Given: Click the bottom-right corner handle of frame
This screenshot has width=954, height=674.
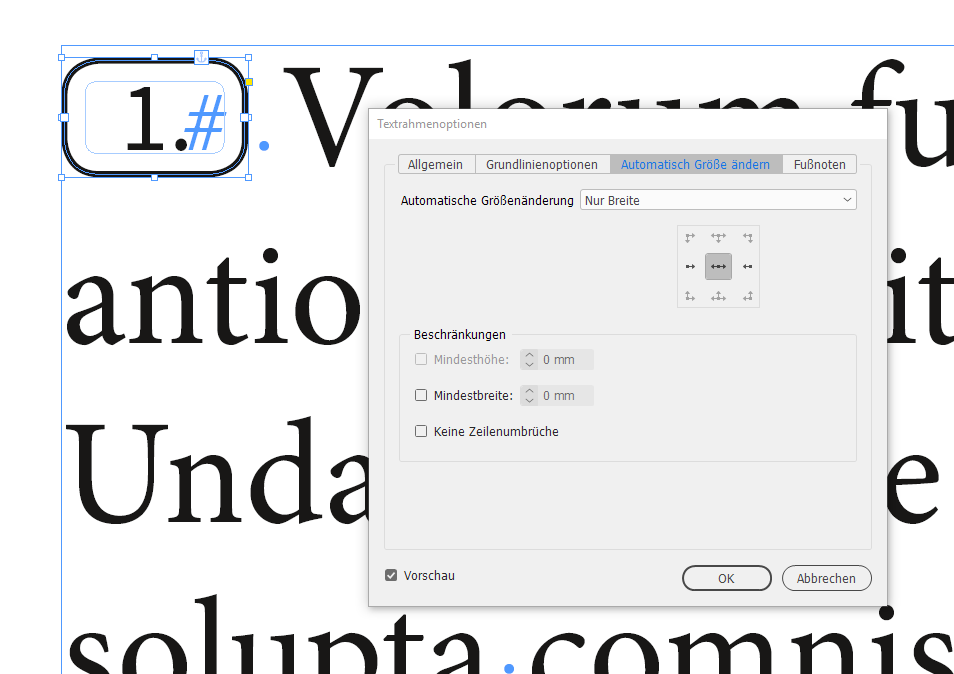Looking at the screenshot, I should pos(248,178).
